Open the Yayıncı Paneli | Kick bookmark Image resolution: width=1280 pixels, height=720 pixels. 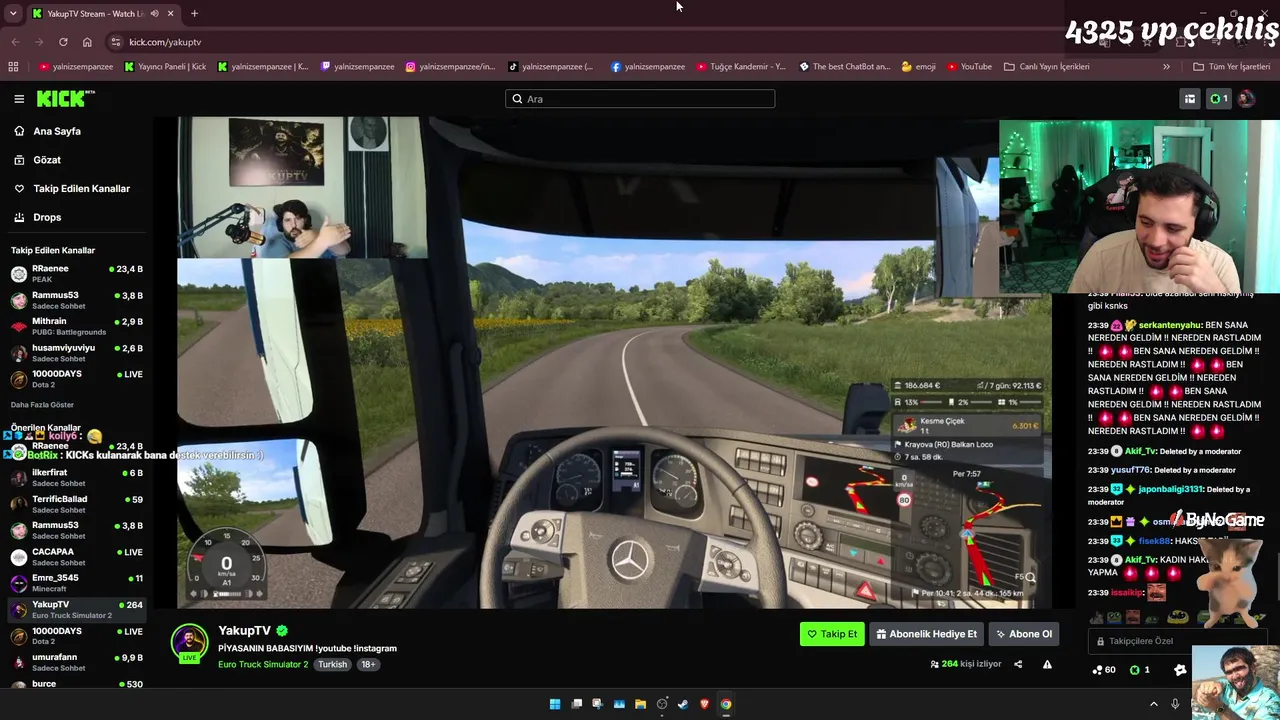165,67
